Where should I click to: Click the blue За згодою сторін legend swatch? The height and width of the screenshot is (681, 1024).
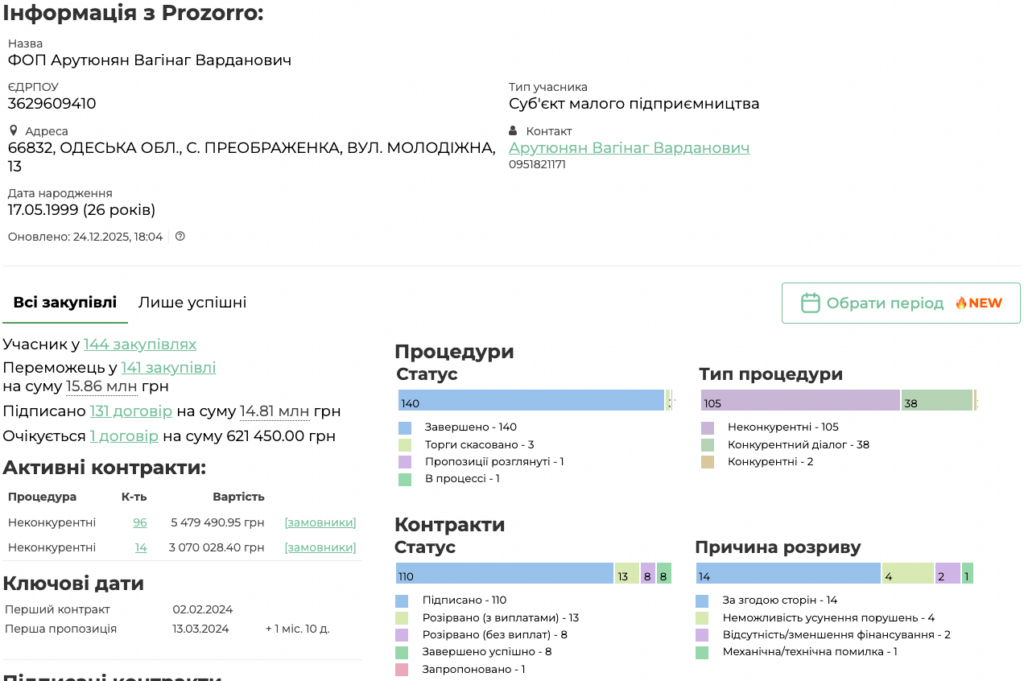pos(702,600)
